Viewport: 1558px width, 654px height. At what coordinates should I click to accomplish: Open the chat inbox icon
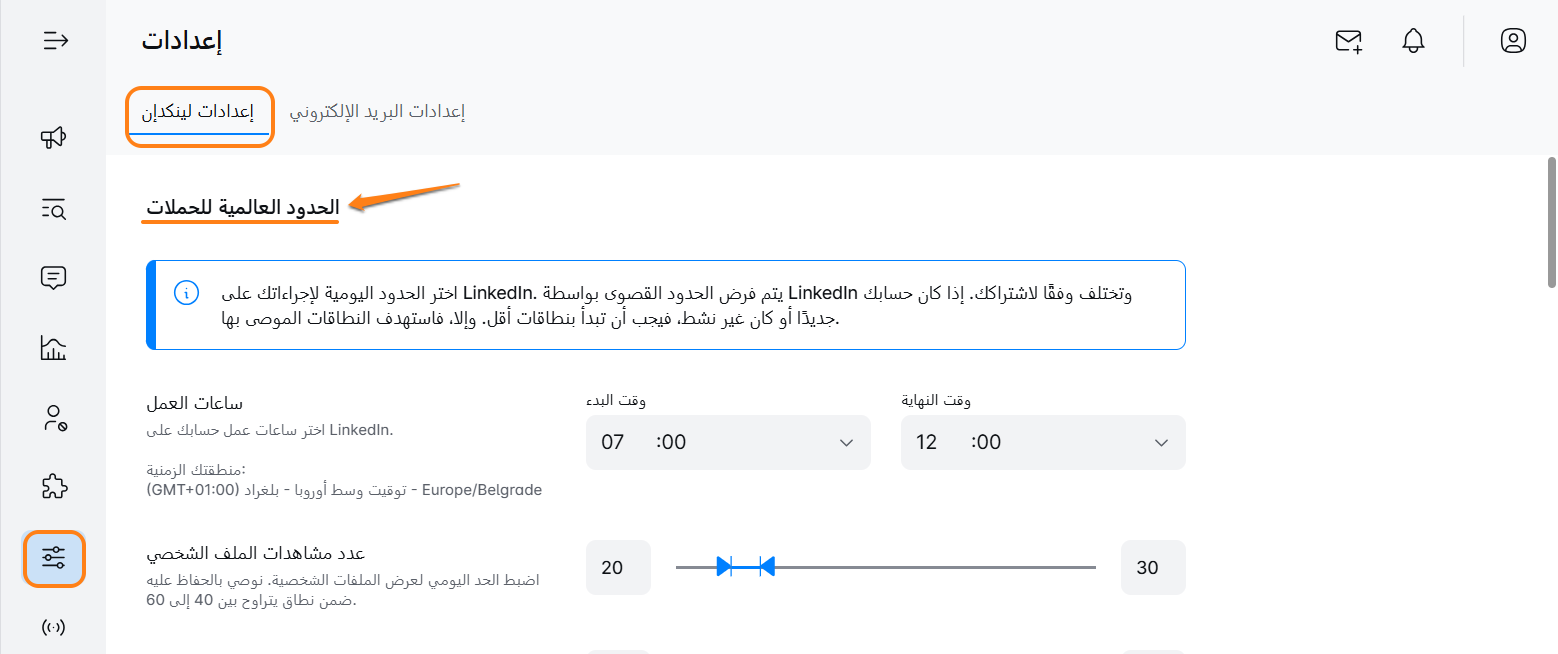coord(54,278)
